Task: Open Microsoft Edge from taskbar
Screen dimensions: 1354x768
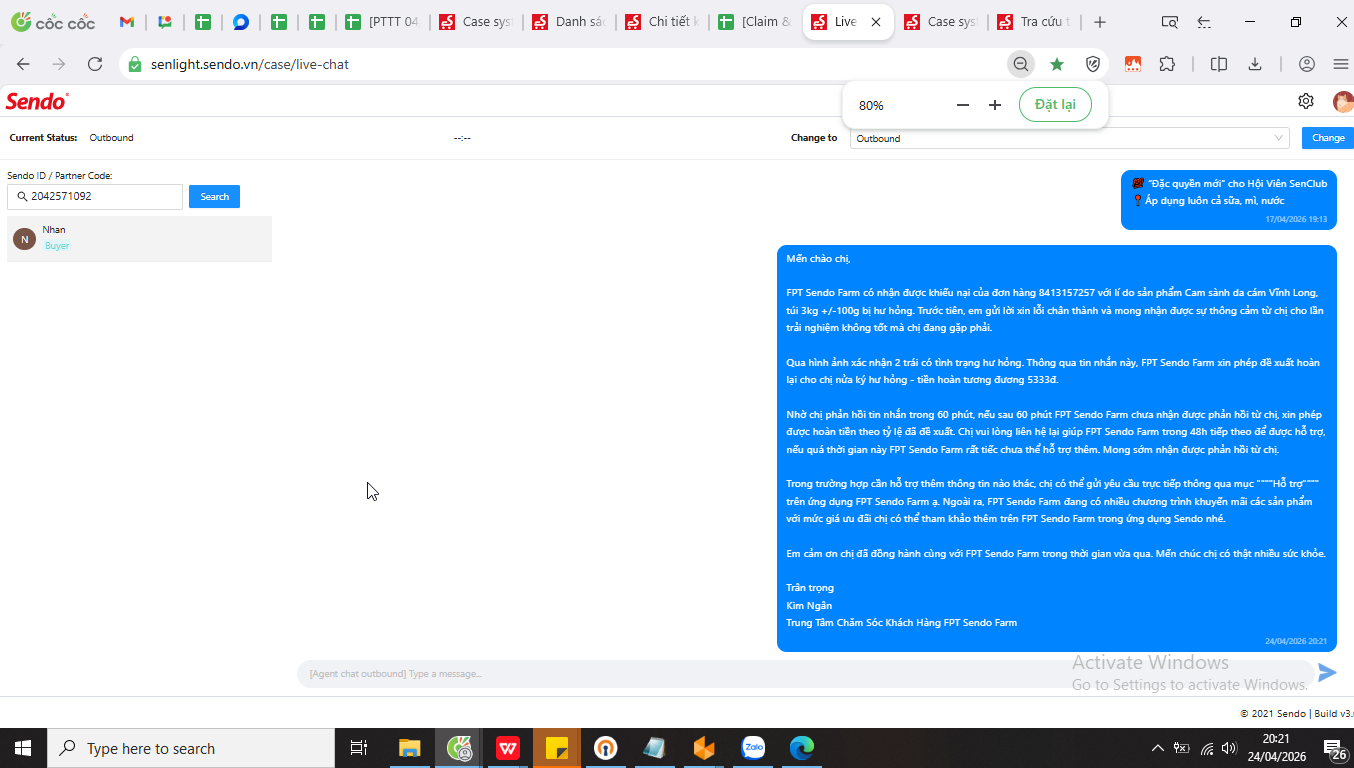Action: (802, 748)
